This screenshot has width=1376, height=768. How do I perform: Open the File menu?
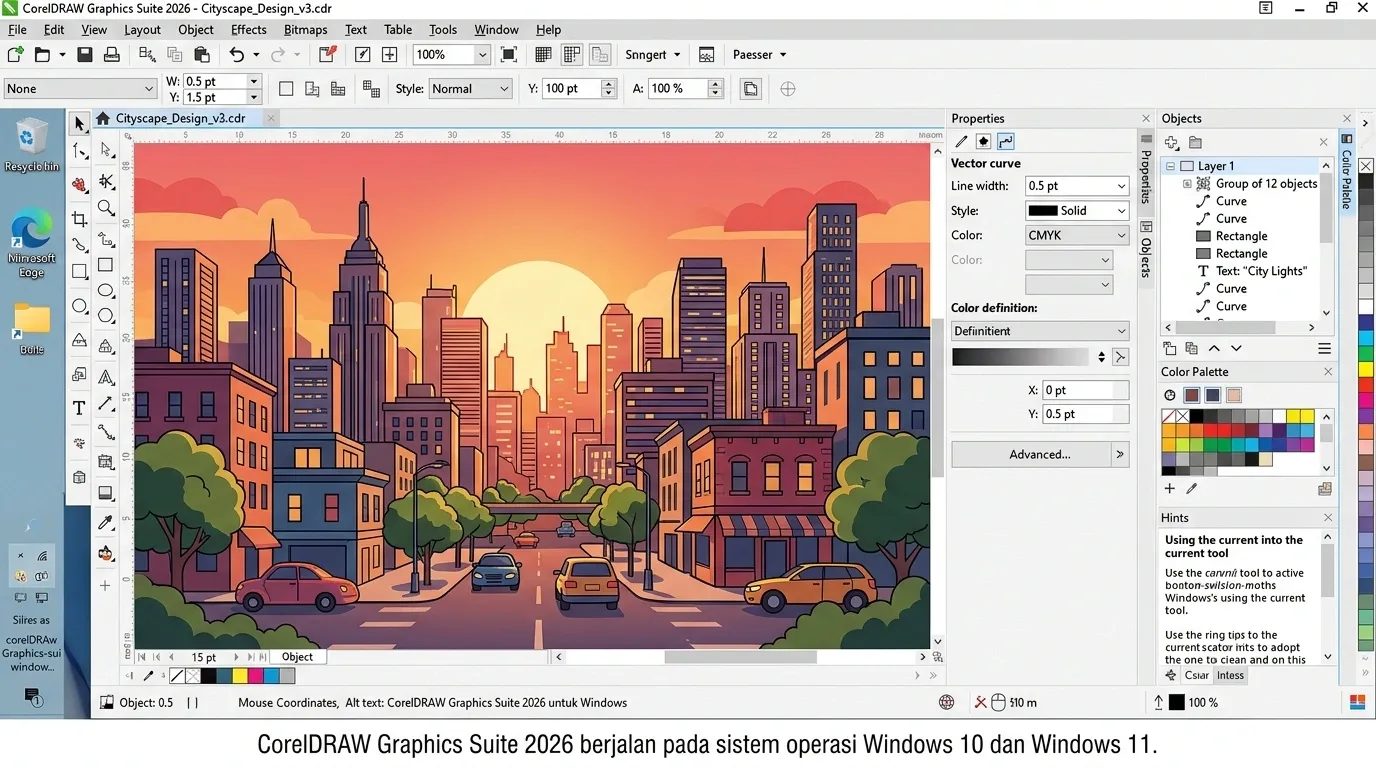tap(17, 29)
